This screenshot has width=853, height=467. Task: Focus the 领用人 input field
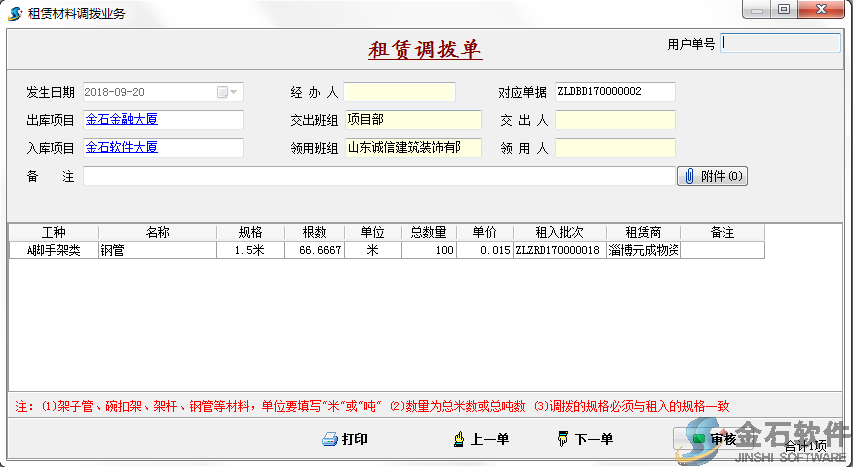(x=615, y=148)
